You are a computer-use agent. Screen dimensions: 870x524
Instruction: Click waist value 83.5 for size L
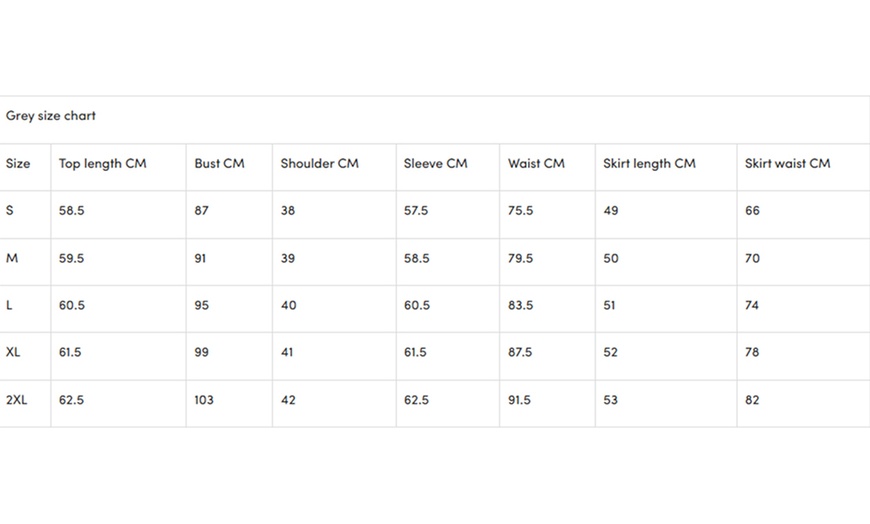click(520, 306)
